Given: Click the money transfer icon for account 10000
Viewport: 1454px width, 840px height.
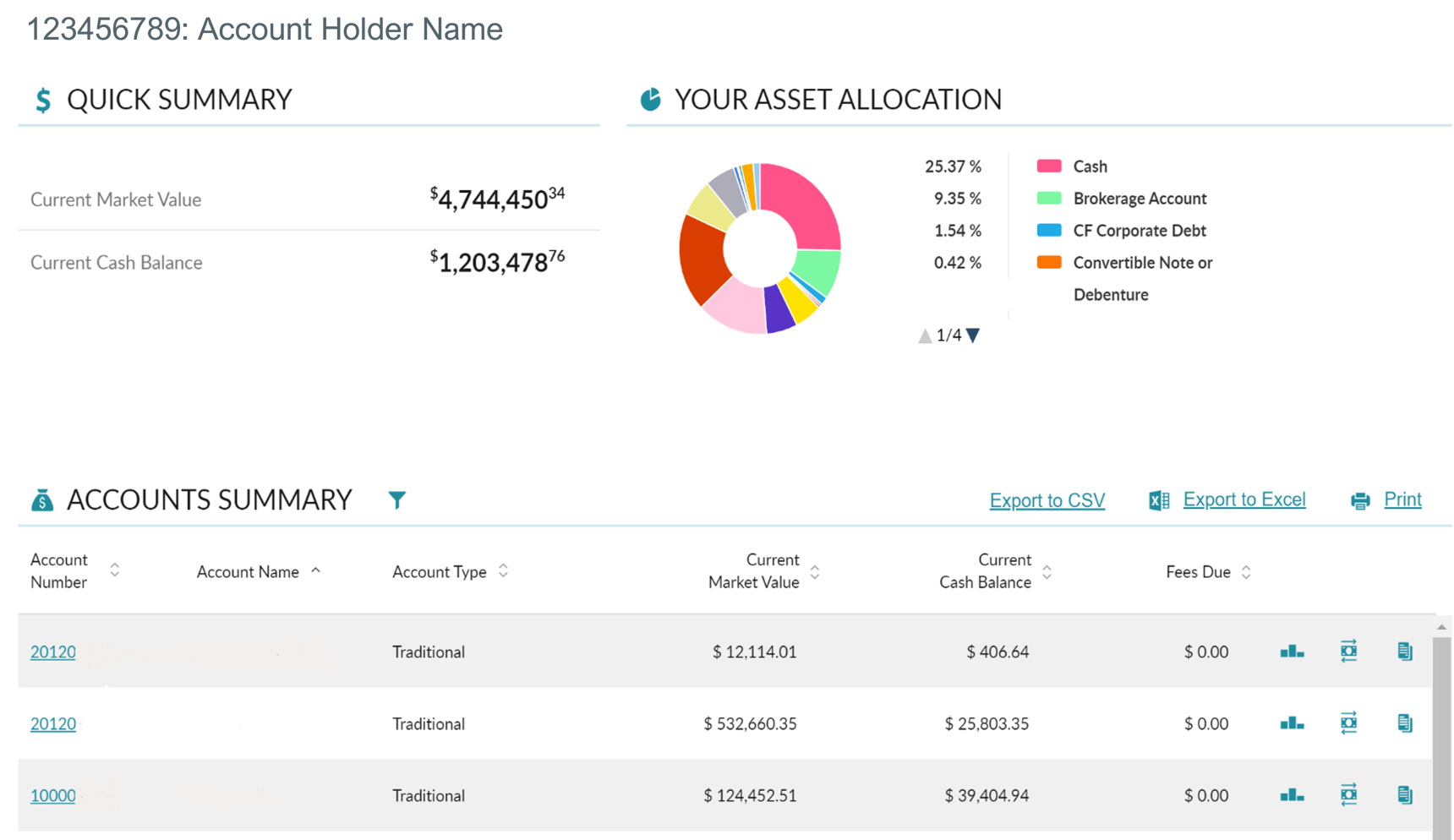Looking at the screenshot, I should point(1348,794).
